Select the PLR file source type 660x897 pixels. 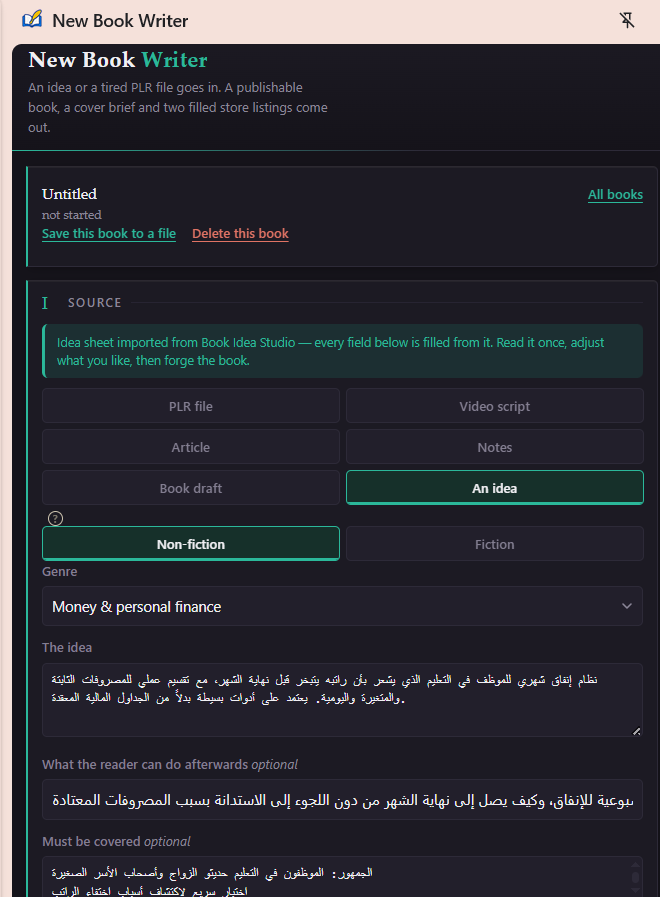pyautogui.click(x=191, y=406)
